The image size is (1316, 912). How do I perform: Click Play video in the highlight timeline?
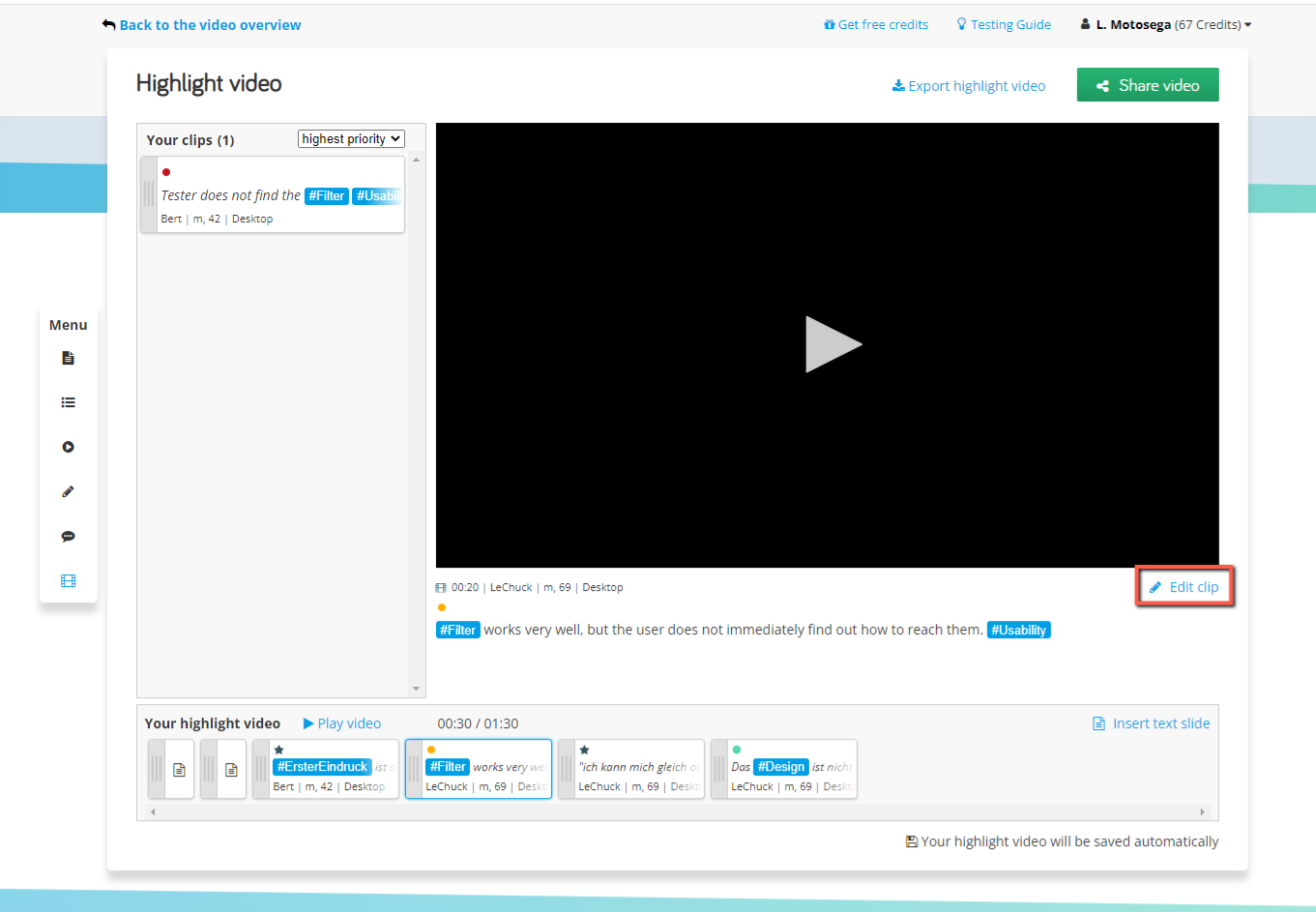342,723
